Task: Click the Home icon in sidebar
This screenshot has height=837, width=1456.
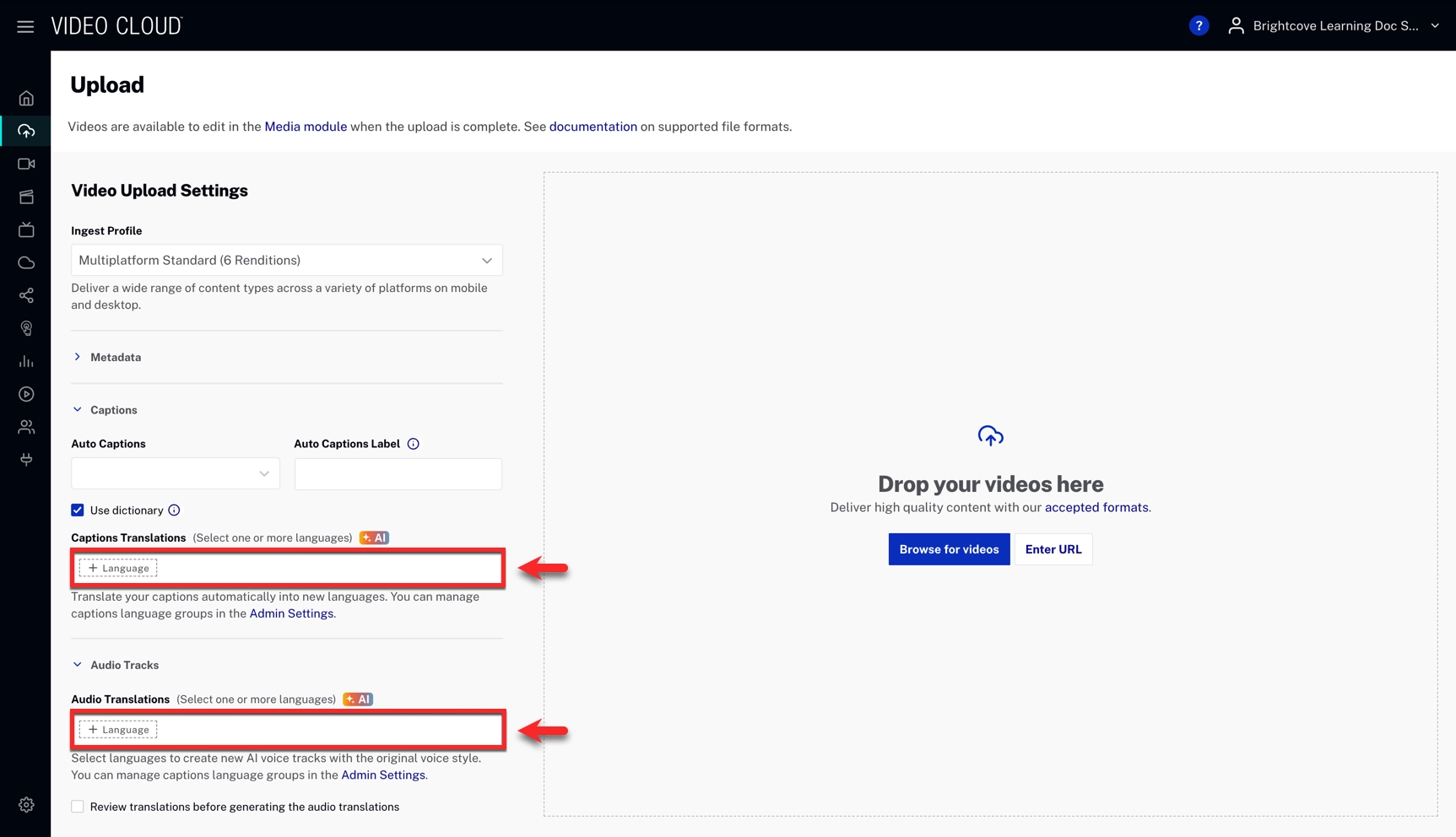Action: click(x=26, y=99)
